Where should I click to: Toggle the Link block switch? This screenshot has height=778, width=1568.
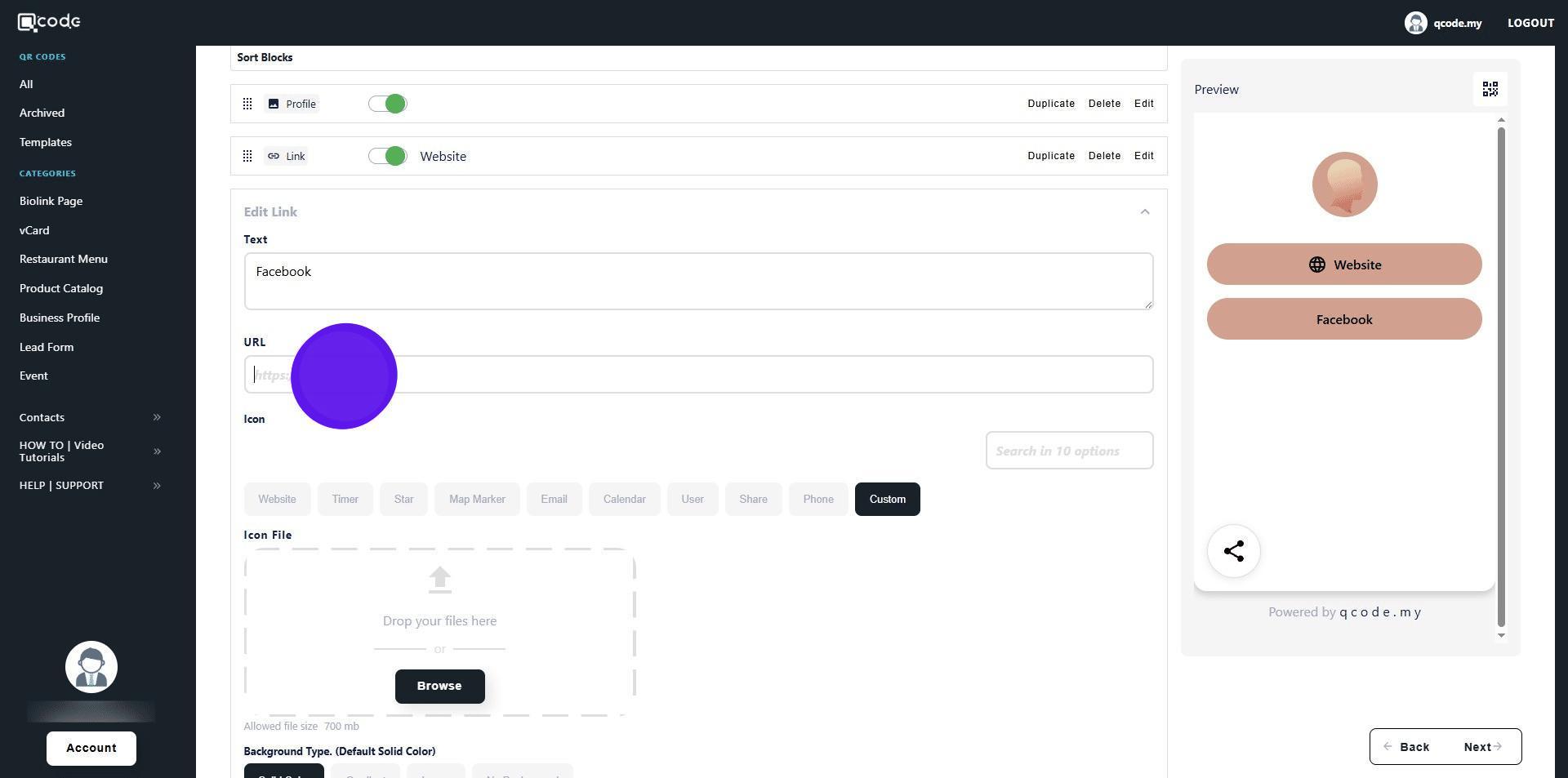click(x=387, y=156)
